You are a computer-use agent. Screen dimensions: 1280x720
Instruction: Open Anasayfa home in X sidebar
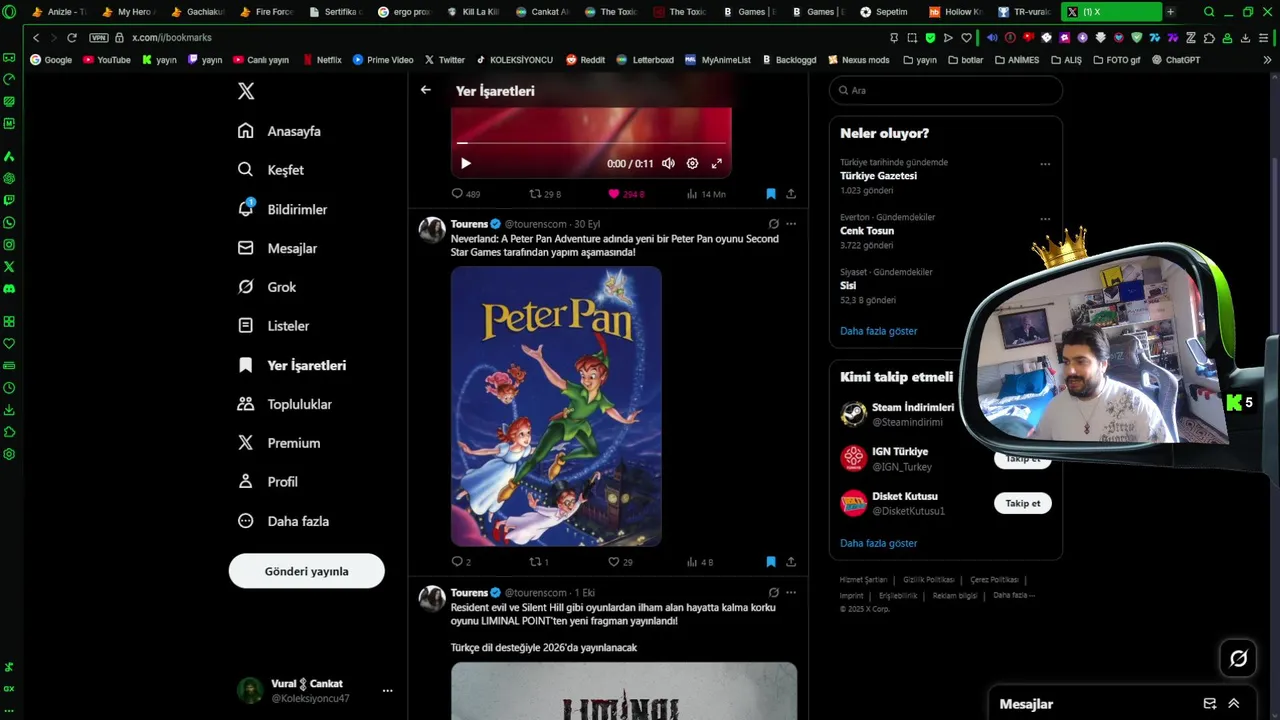(x=279, y=131)
